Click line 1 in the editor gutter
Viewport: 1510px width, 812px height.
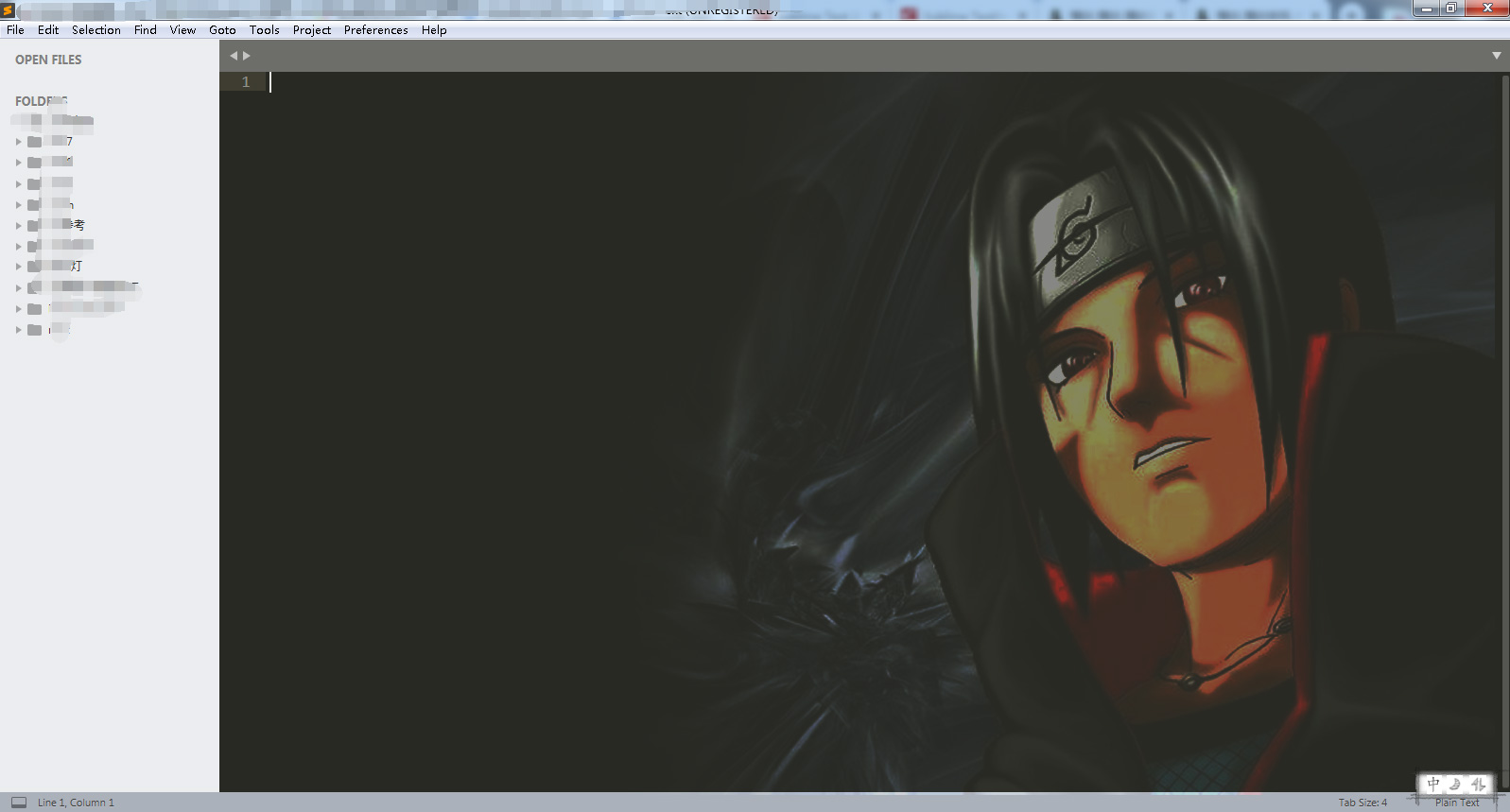(x=246, y=82)
